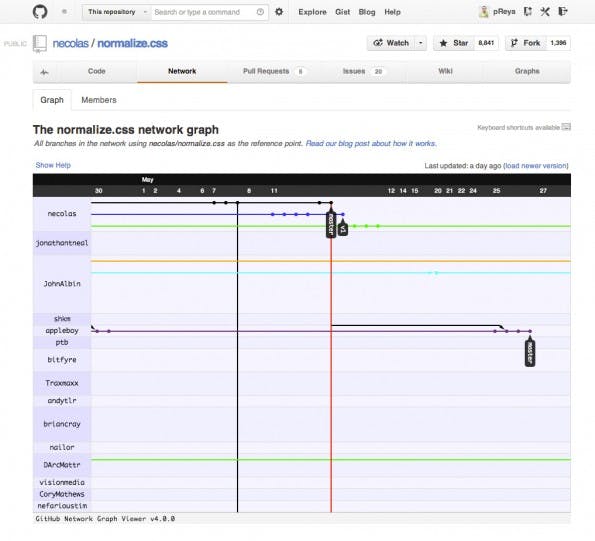
Task: Open Help in the top navigation
Action: 392,12
